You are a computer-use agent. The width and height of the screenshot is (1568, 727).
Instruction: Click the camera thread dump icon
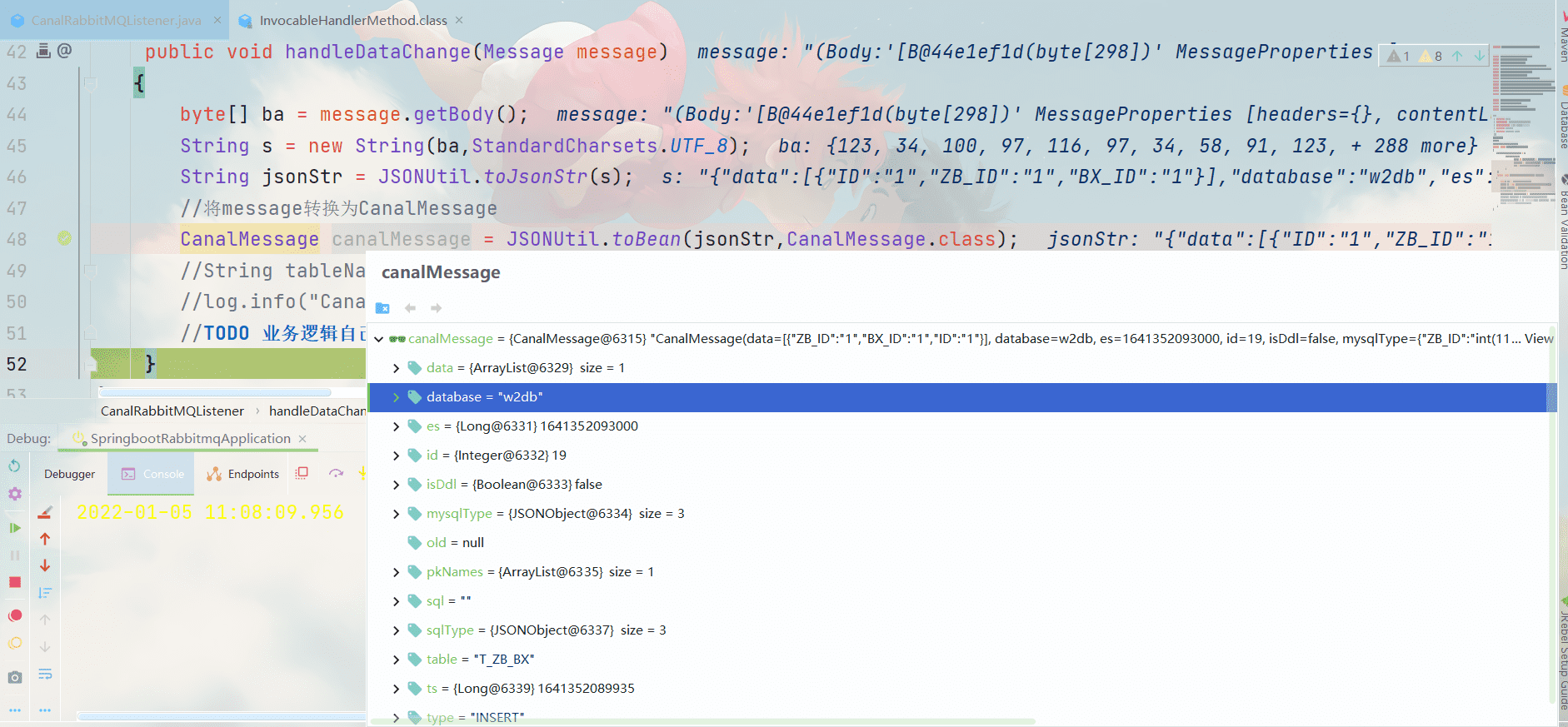14,677
